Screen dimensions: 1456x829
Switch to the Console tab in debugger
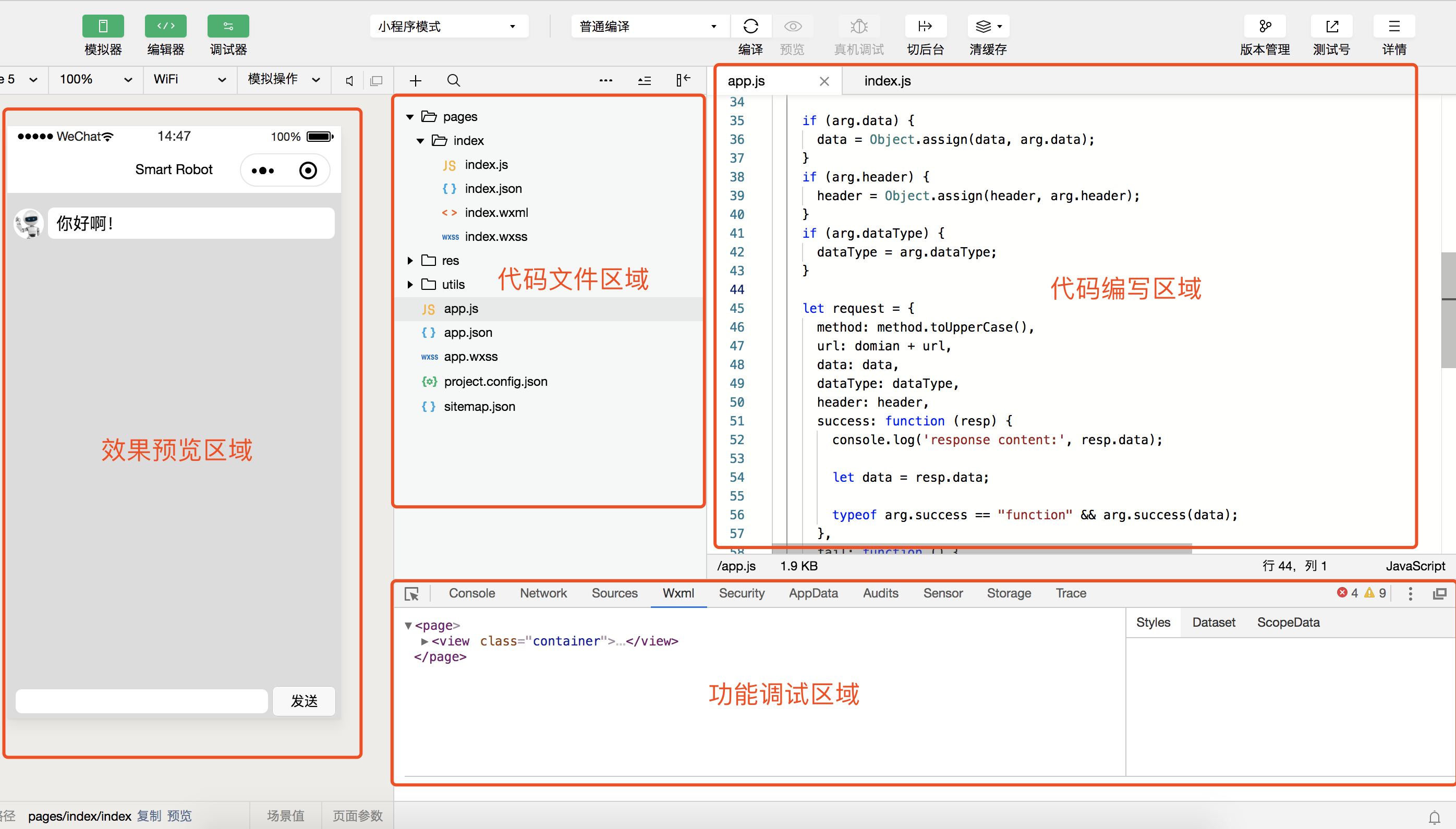coord(472,593)
